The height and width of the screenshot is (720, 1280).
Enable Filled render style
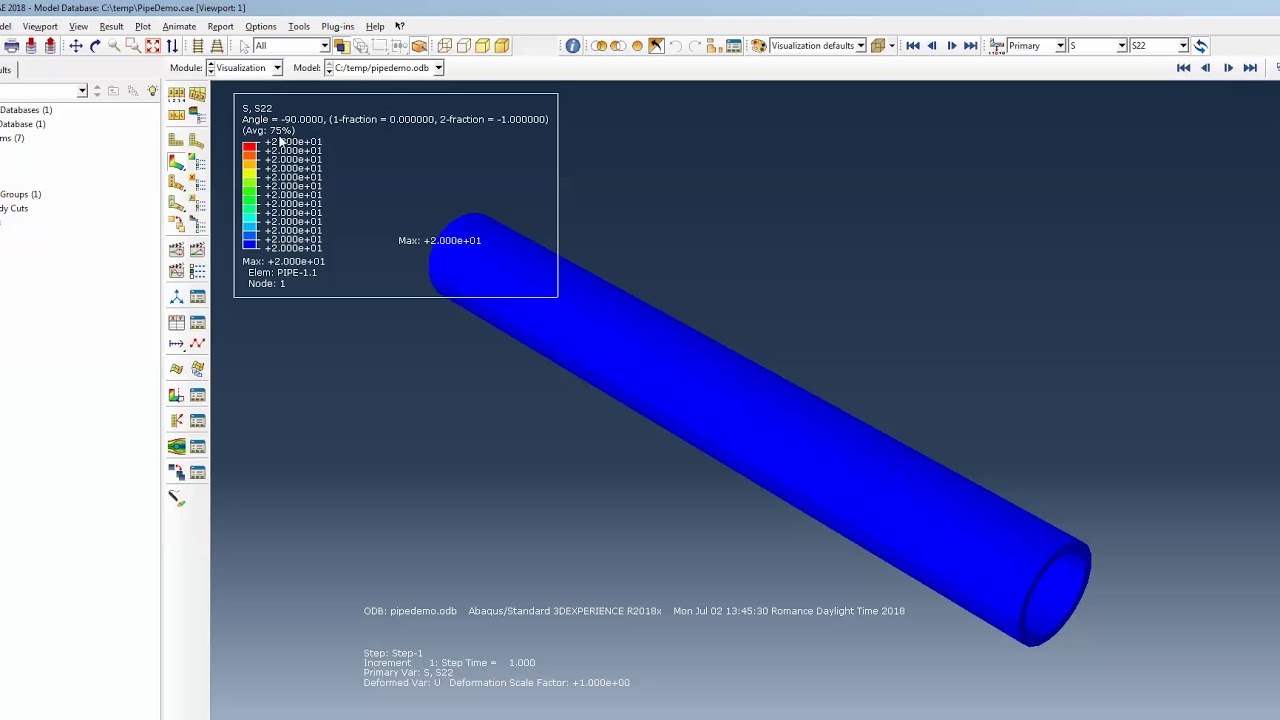483,46
